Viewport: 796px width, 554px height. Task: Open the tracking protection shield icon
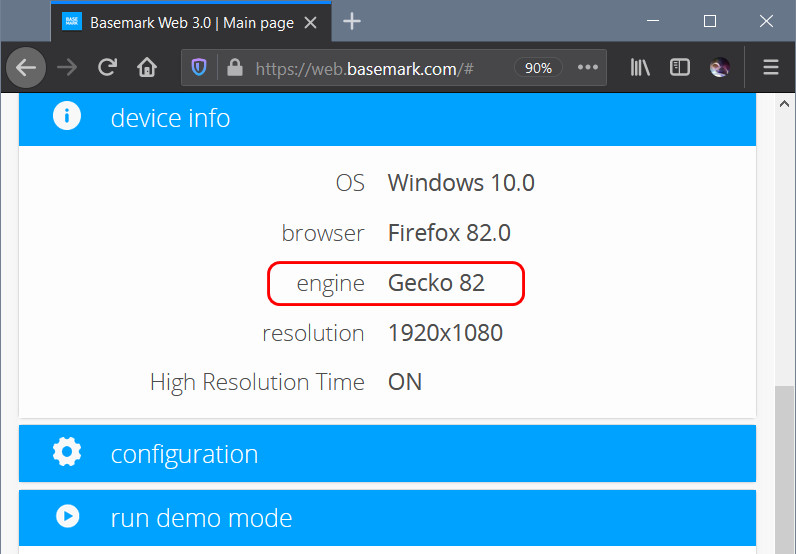199,67
